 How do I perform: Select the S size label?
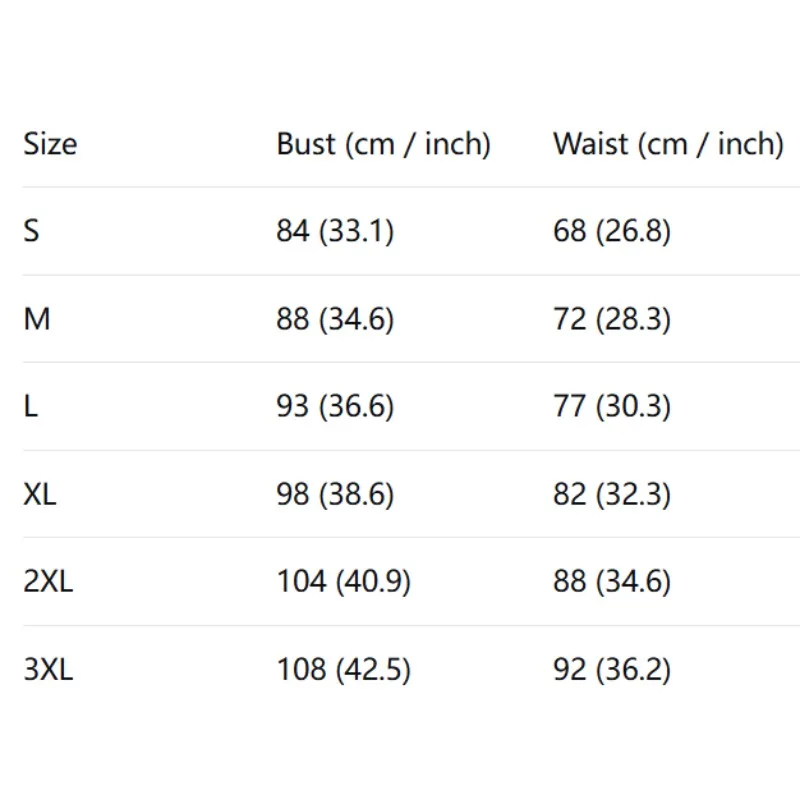(x=32, y=231)
